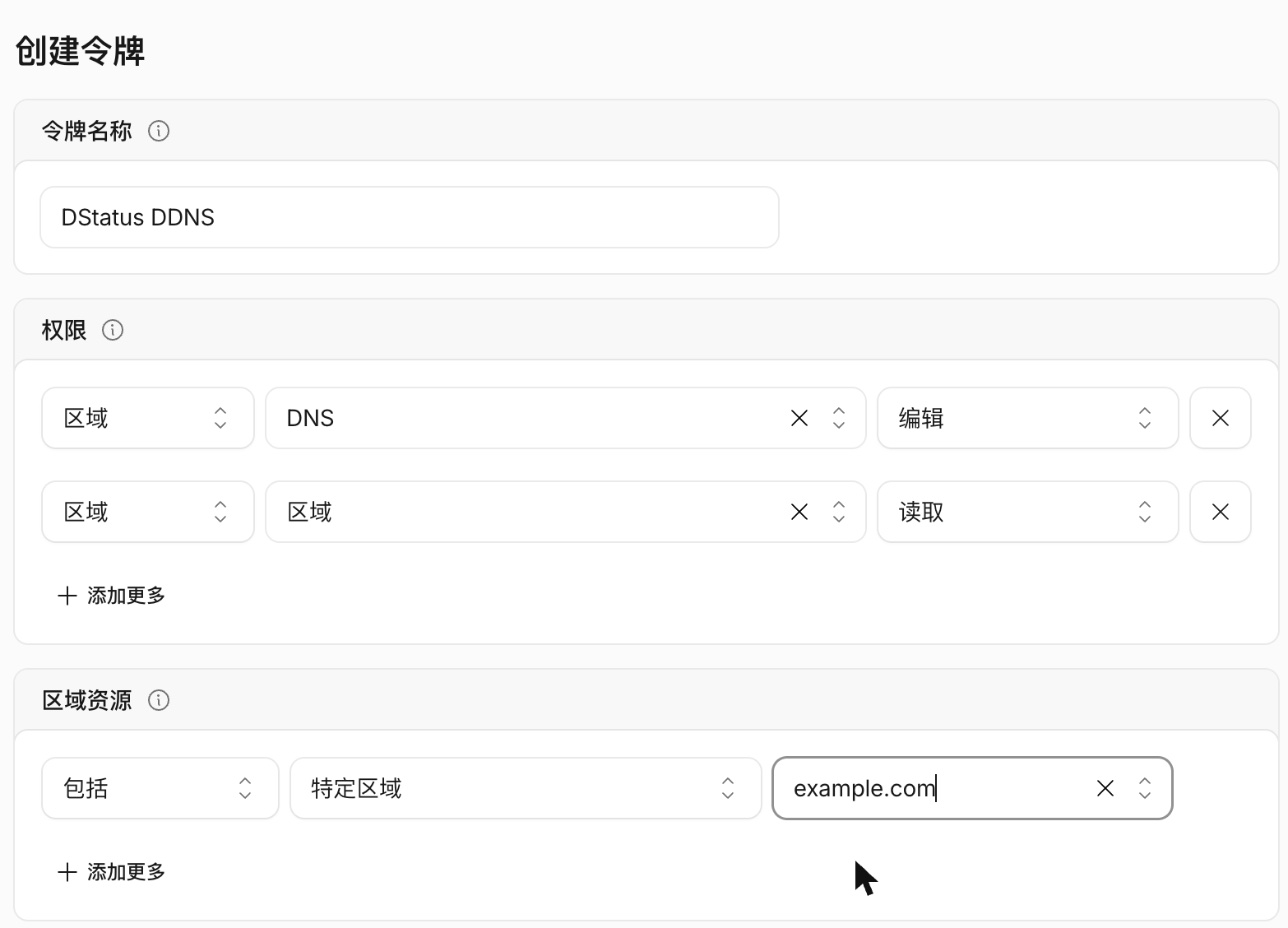Click 添加更多 under the permissions section

111,596
